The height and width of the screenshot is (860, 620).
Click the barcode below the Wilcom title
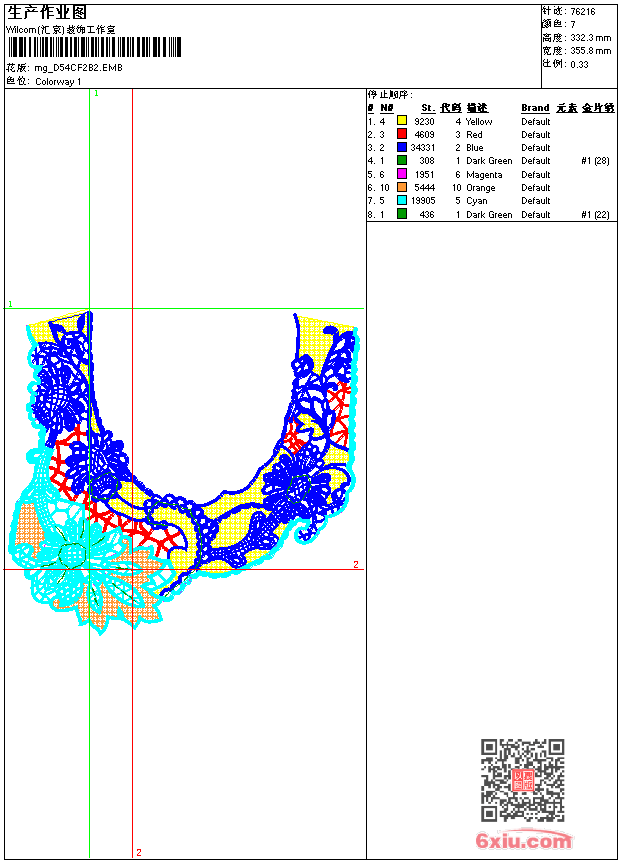pos(95,47)
